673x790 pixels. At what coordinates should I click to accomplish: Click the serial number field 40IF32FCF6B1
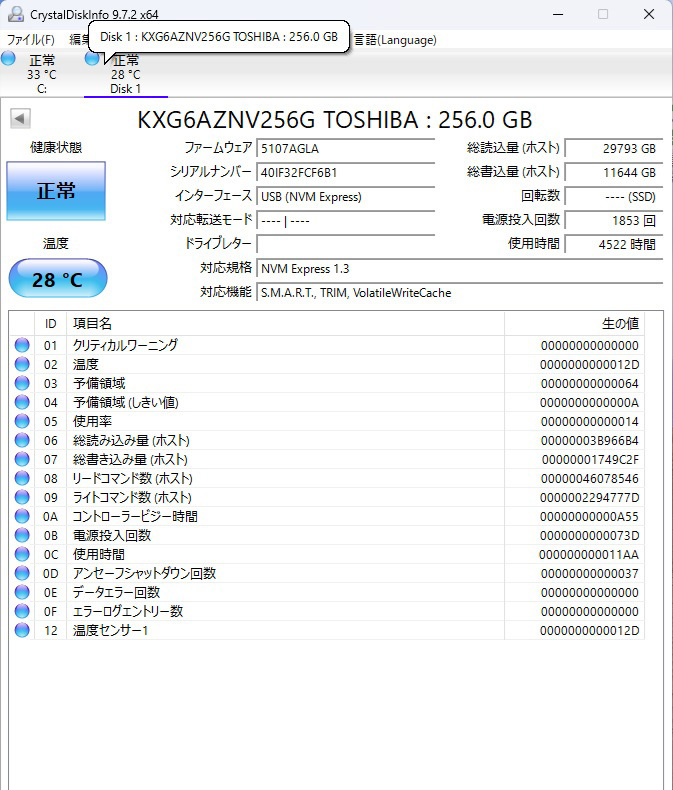tap(345, 172)
